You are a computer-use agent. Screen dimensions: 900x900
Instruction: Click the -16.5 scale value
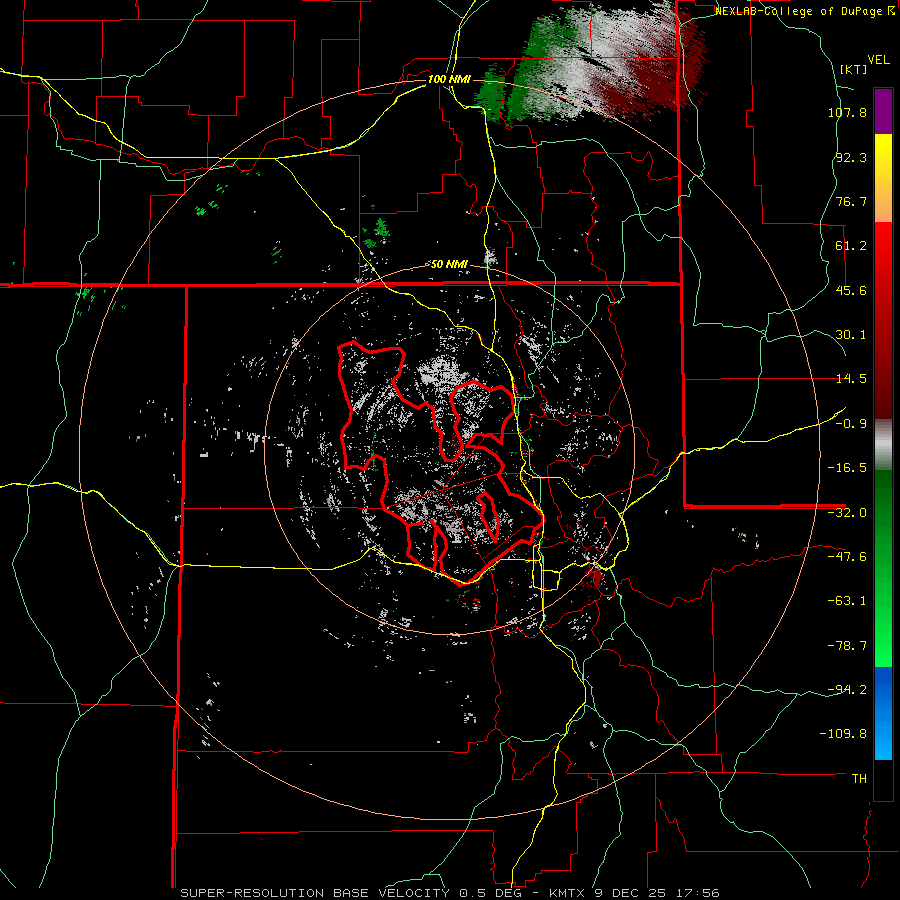pos(847,468)
